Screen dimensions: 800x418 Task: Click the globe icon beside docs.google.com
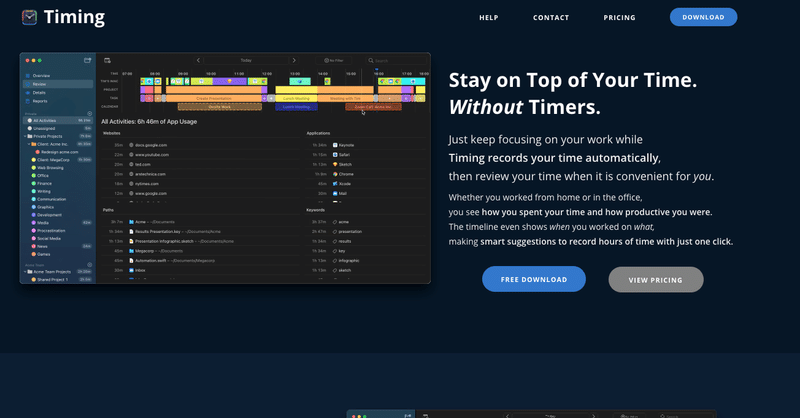pyautogui.click(x=131, y=145)
